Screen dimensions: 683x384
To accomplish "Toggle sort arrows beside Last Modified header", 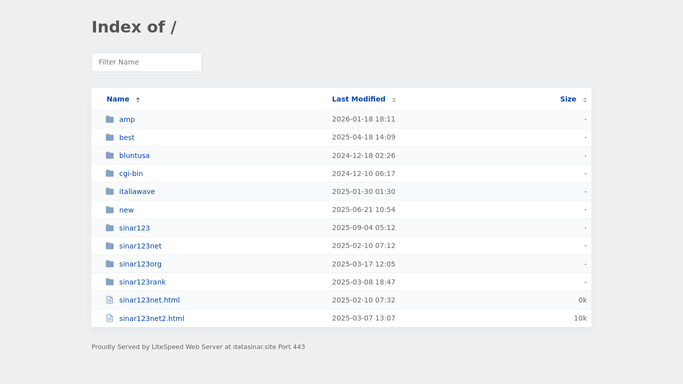I will coord(394,100).
